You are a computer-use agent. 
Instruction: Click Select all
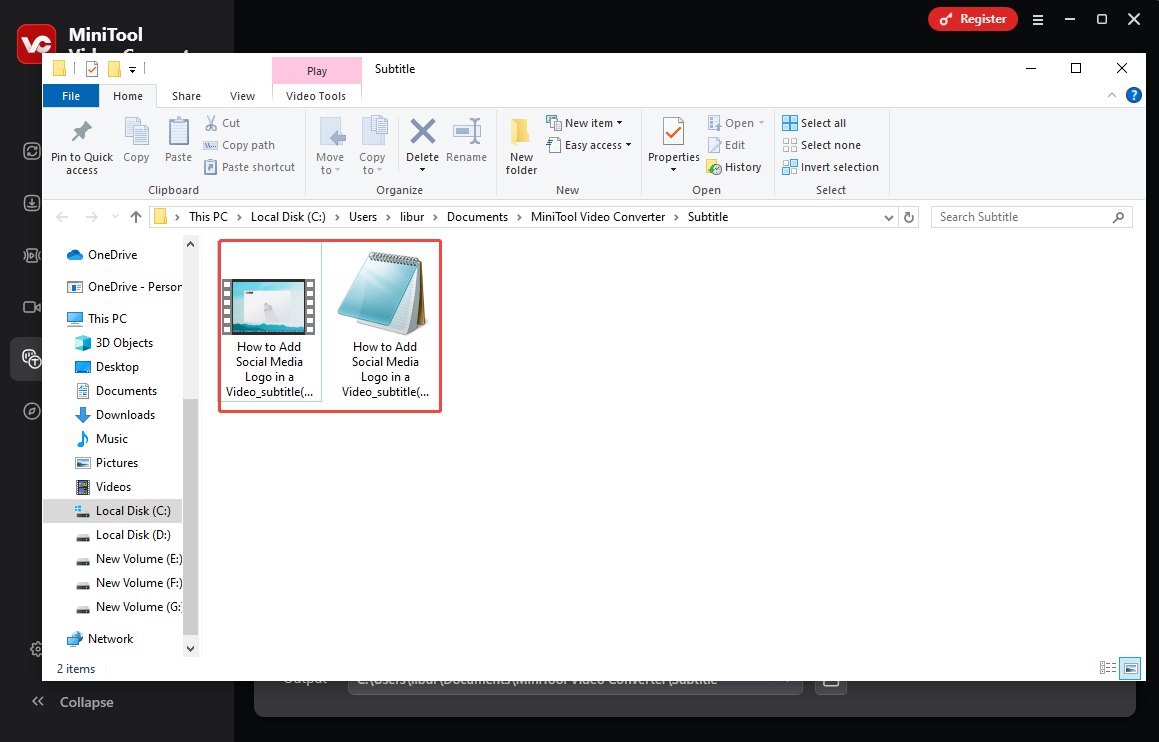[814, 123]
